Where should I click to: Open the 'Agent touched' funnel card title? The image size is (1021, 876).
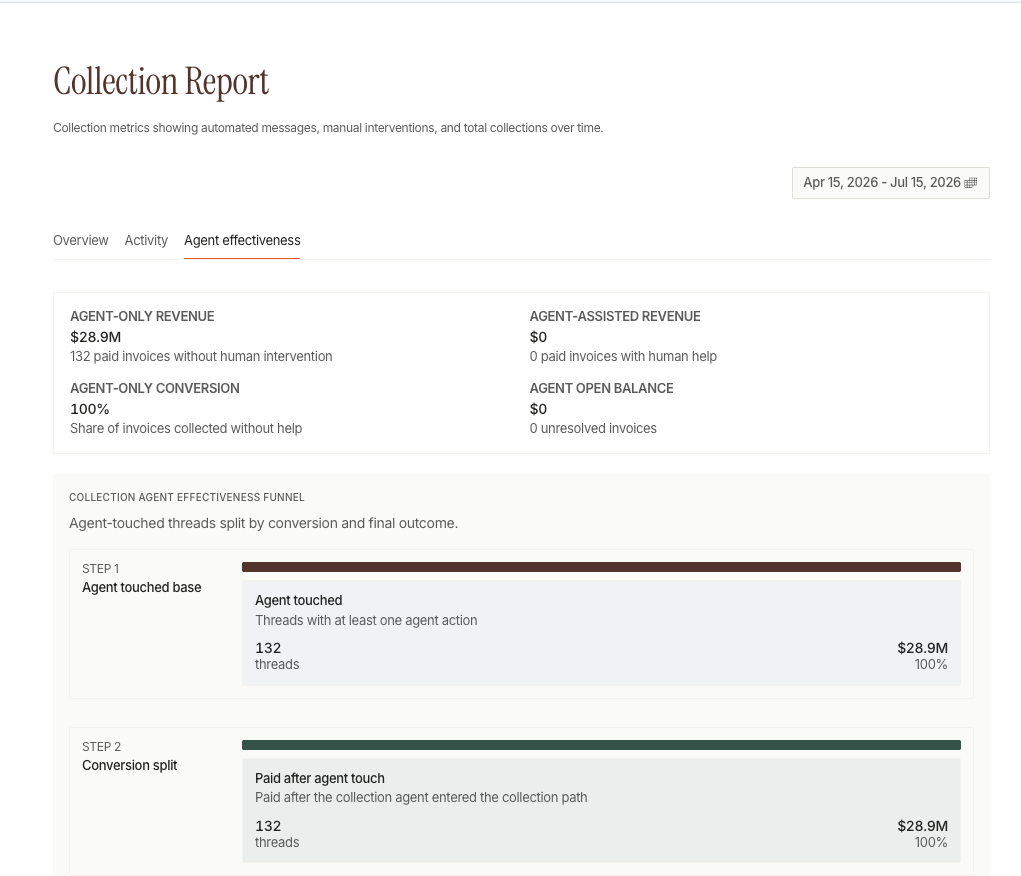point(298,600)
